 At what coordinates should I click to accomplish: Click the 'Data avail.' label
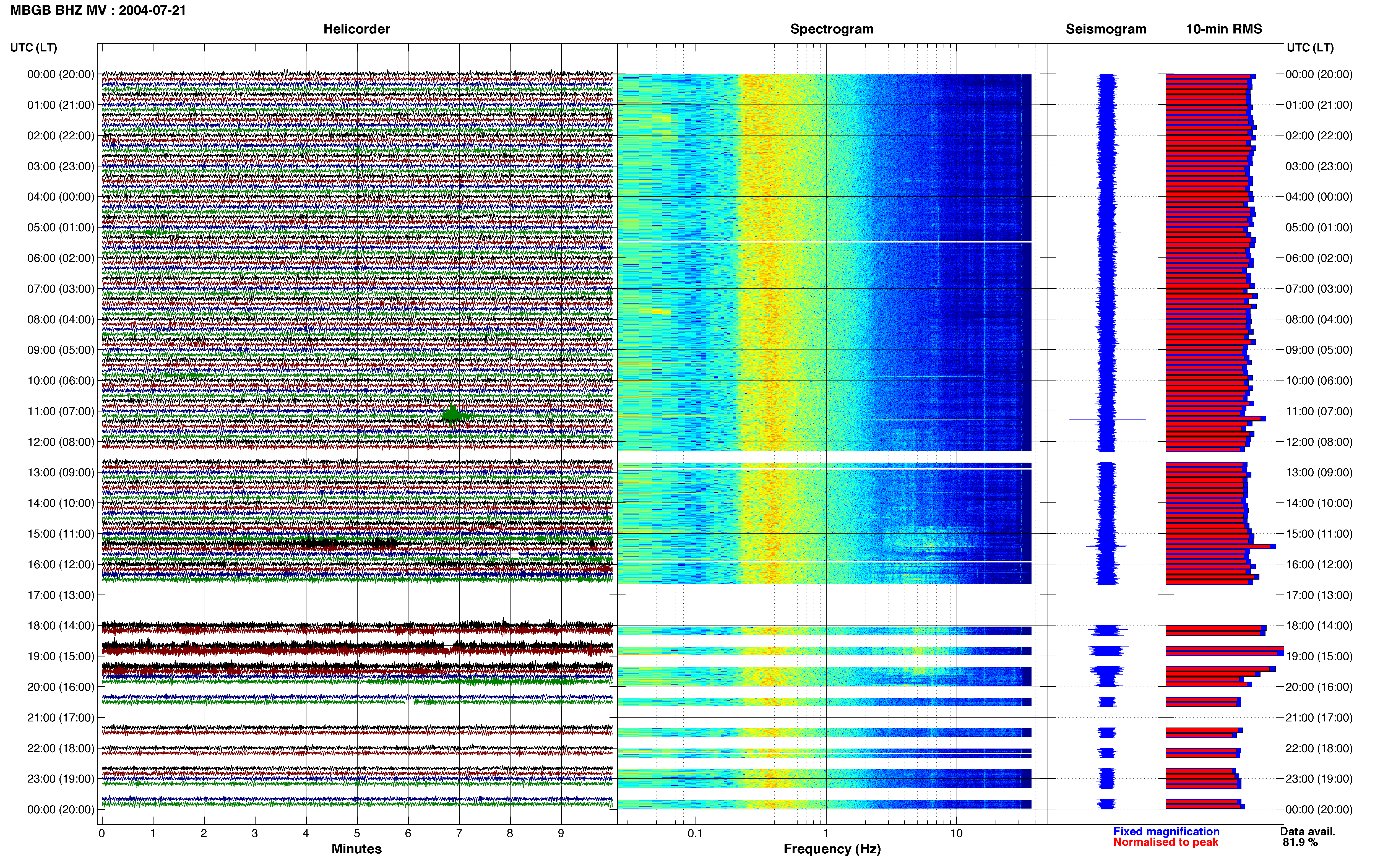[1308, 831]
